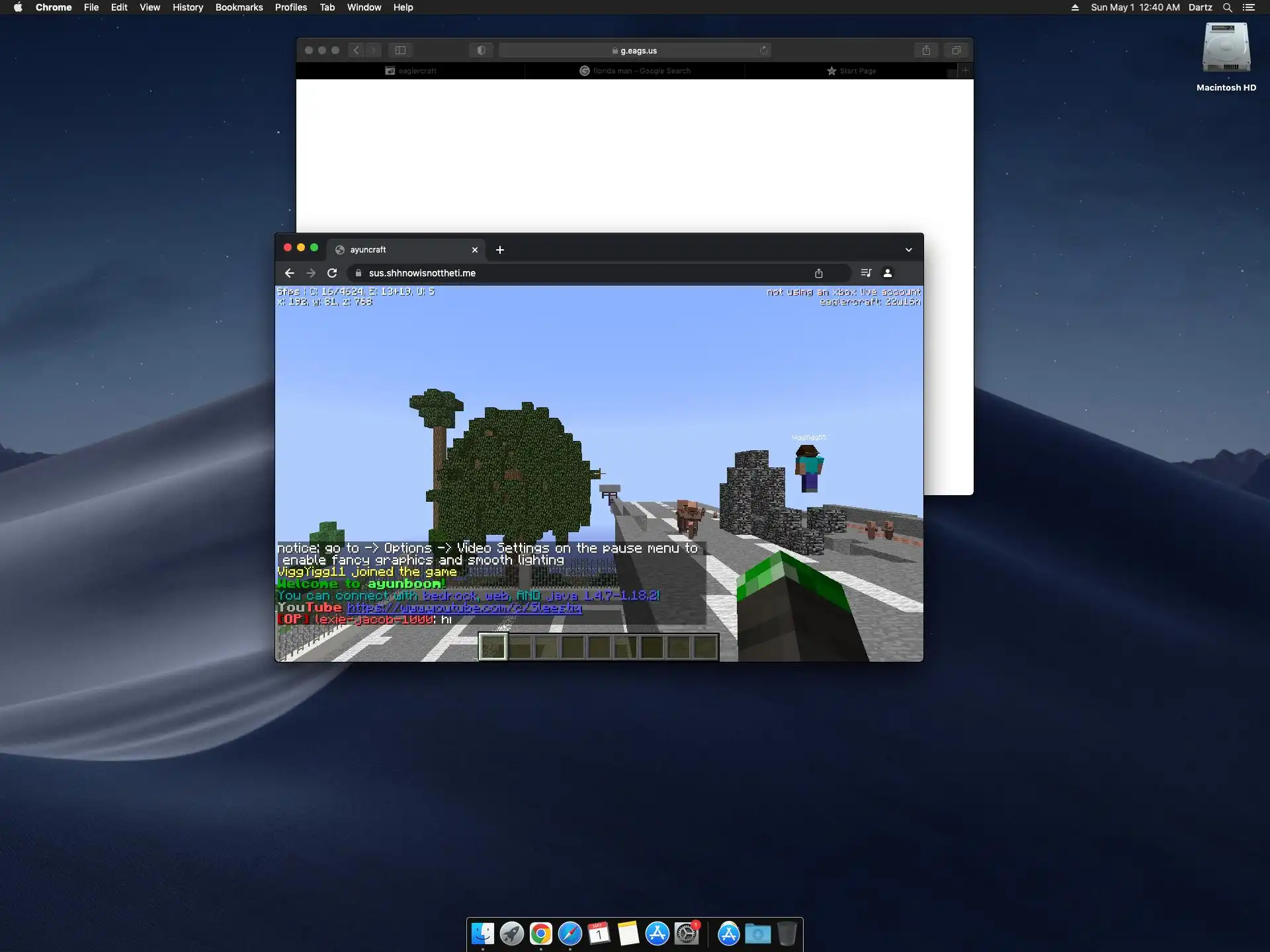Click the Safari sidebar toggle button
1270x952 pixels.
pyautogui.click(x=400, y=50)
